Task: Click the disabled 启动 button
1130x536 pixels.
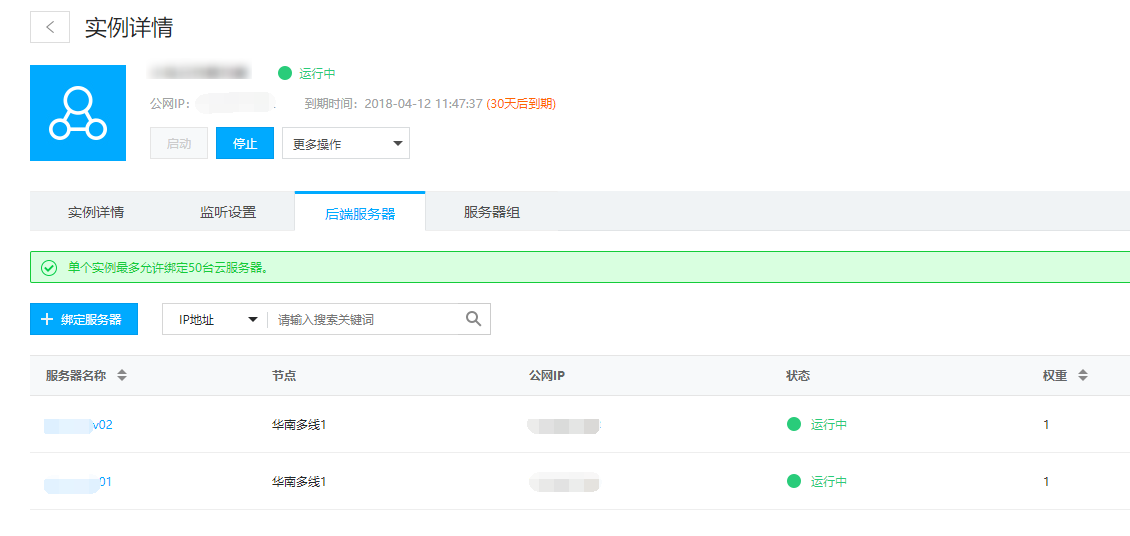Action: click(x=179, y=143)
